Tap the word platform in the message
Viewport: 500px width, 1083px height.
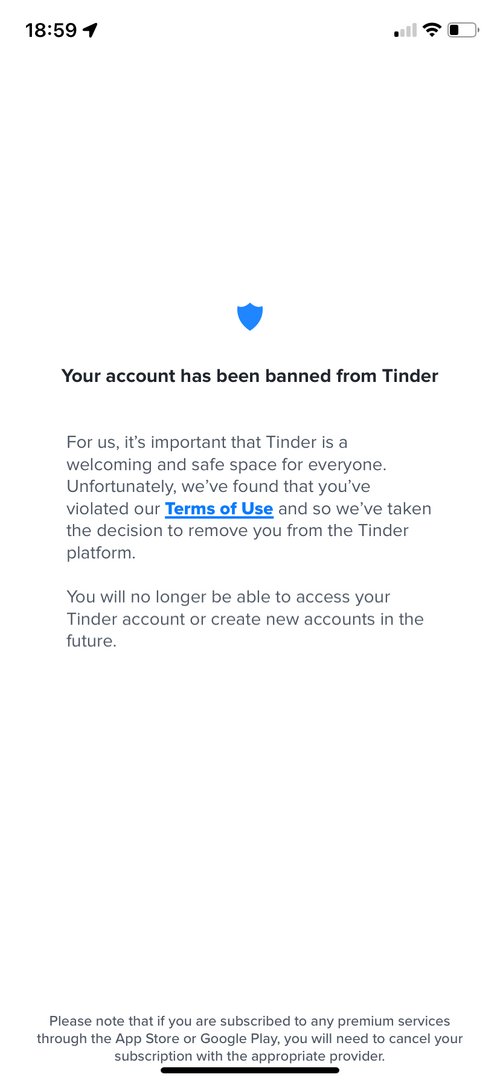pos(98,555)
